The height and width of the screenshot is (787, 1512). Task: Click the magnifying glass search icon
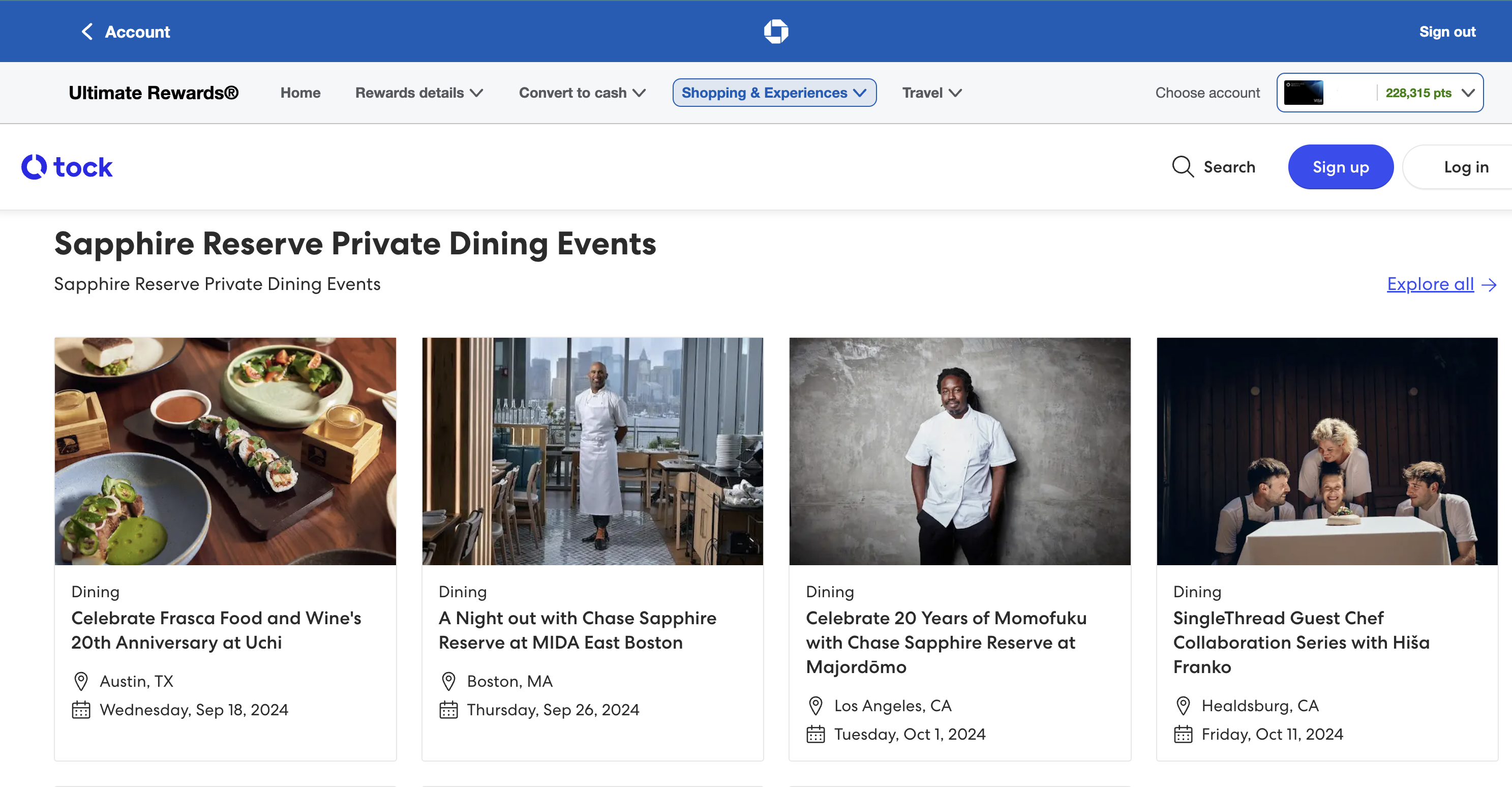[1182, 167]
